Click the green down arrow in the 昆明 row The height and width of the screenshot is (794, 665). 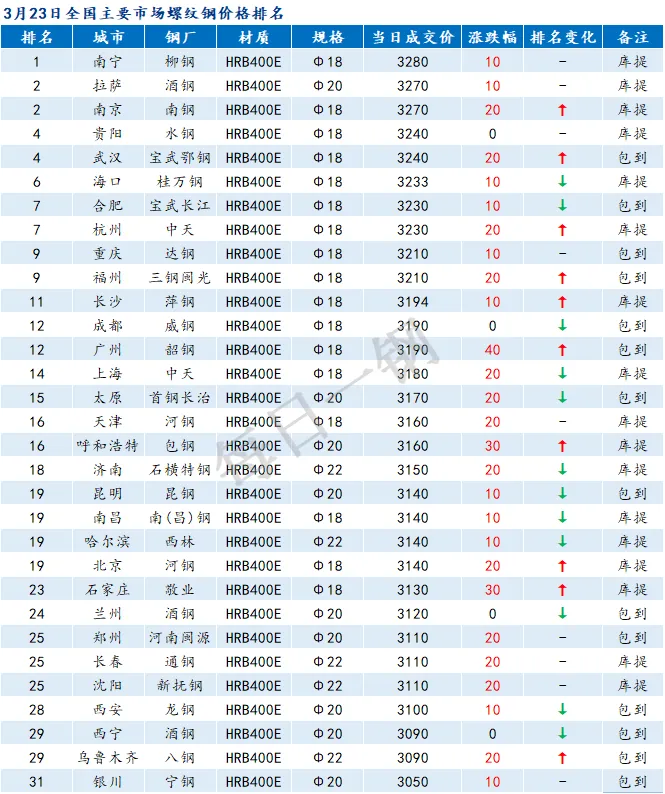click(562, 494)
